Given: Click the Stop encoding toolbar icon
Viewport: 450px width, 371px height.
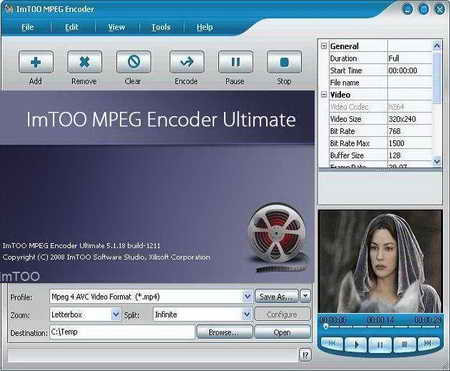Looking at the screenshot, I should tap(284, 62).
